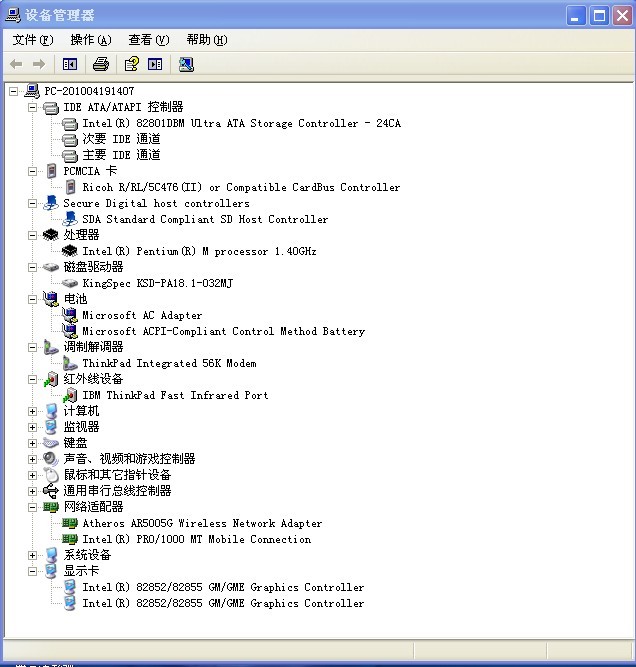The width and height of the screenshot is (636, 667).
Task: Select the 次要 IDE 通道 device
Action: pos(121,139)
